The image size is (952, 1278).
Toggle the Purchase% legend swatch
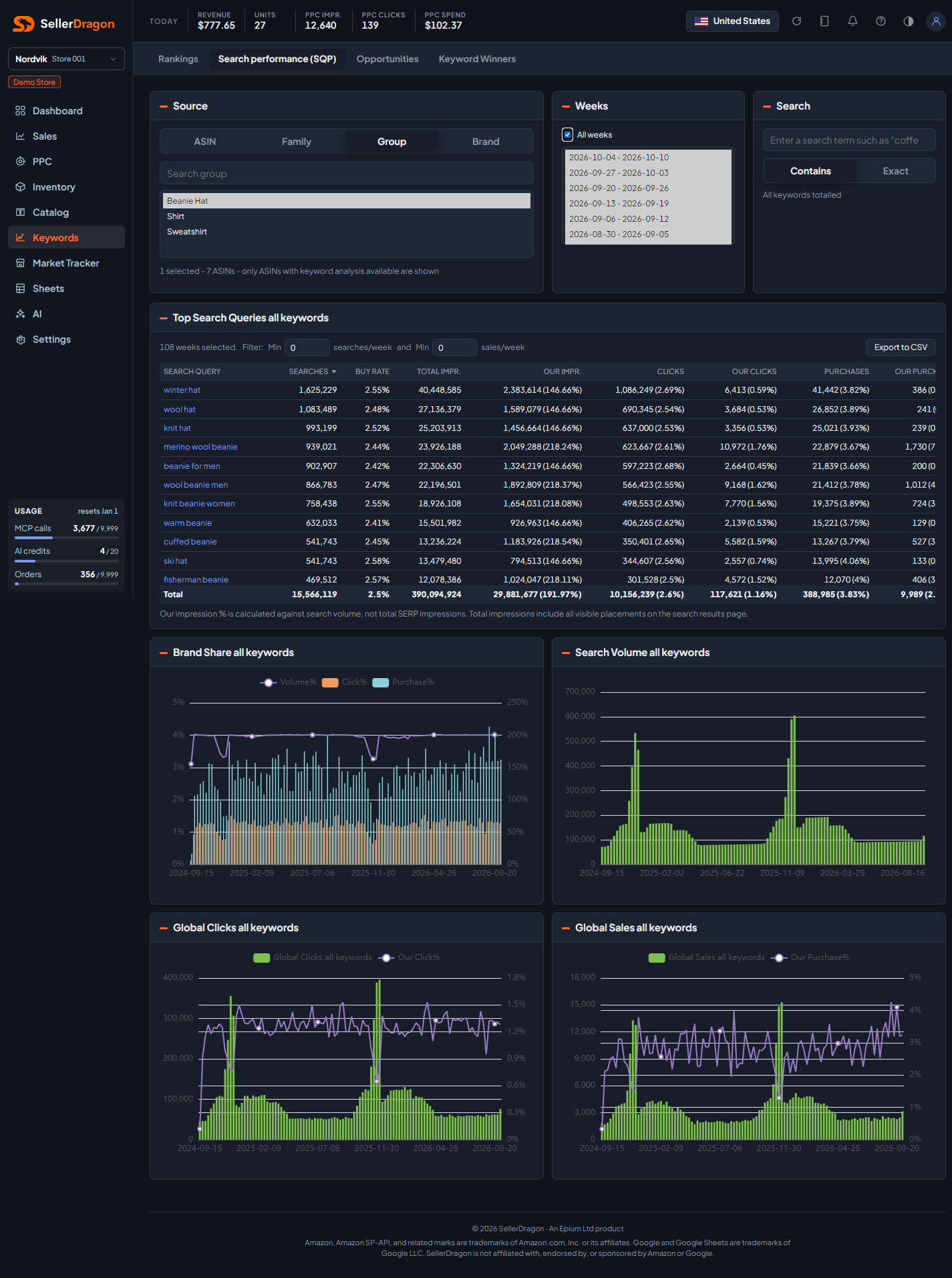pos(381,682)
